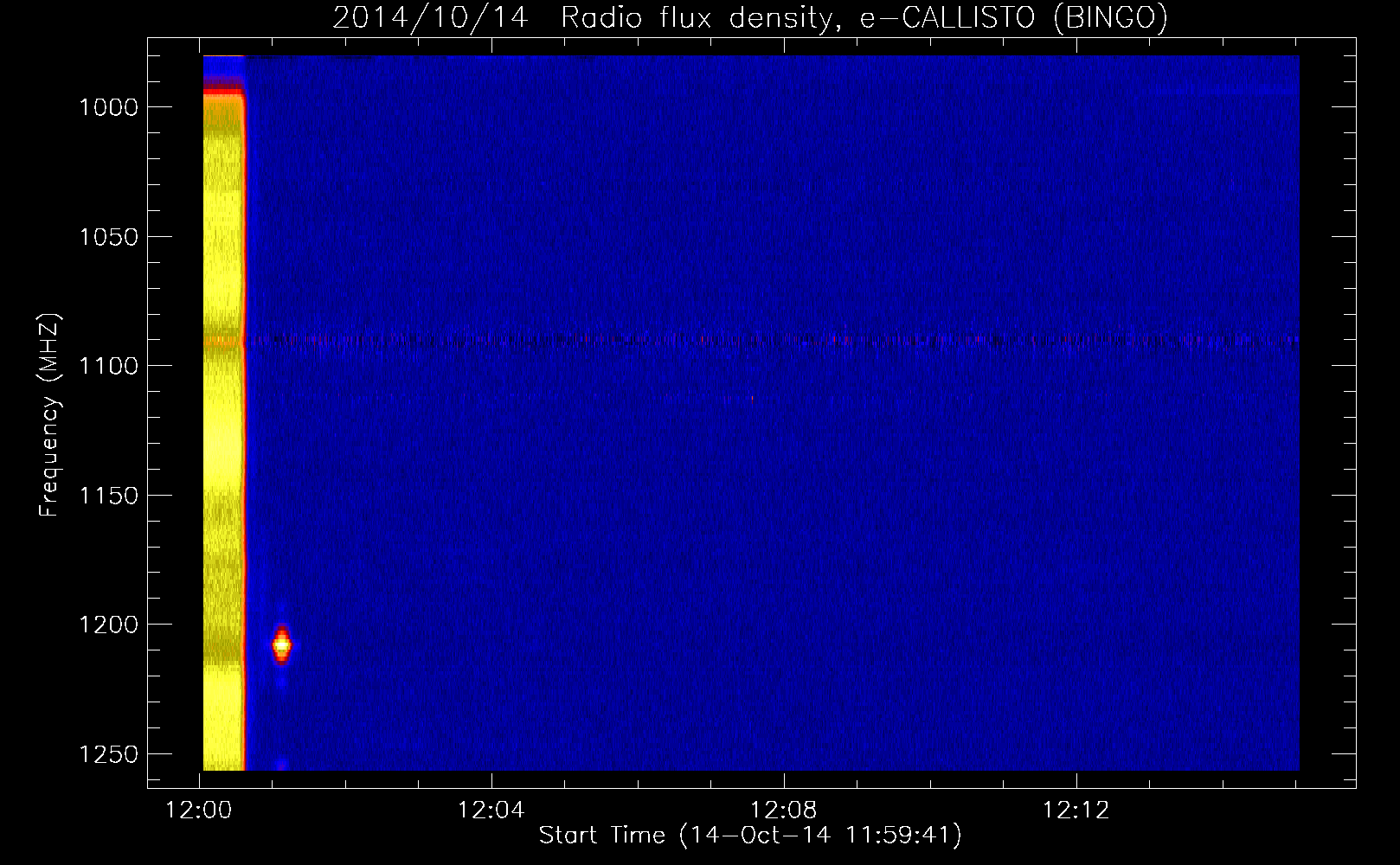Click the 12:00 time tick label

click(199, 811)
